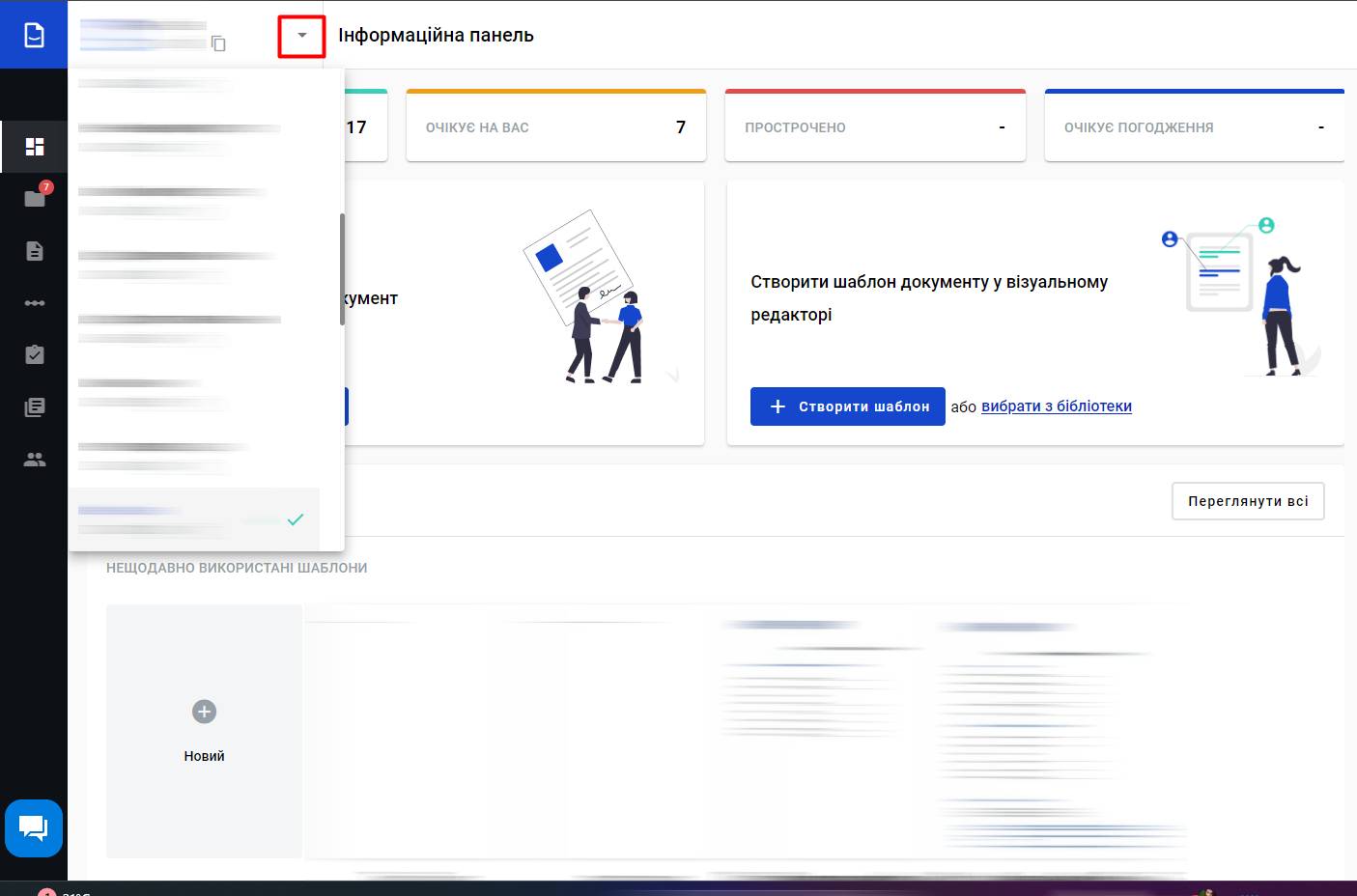Screen dimensions: 1357x896
Task: Open the folder icon with 7 badge
Action: click(35, 198)
